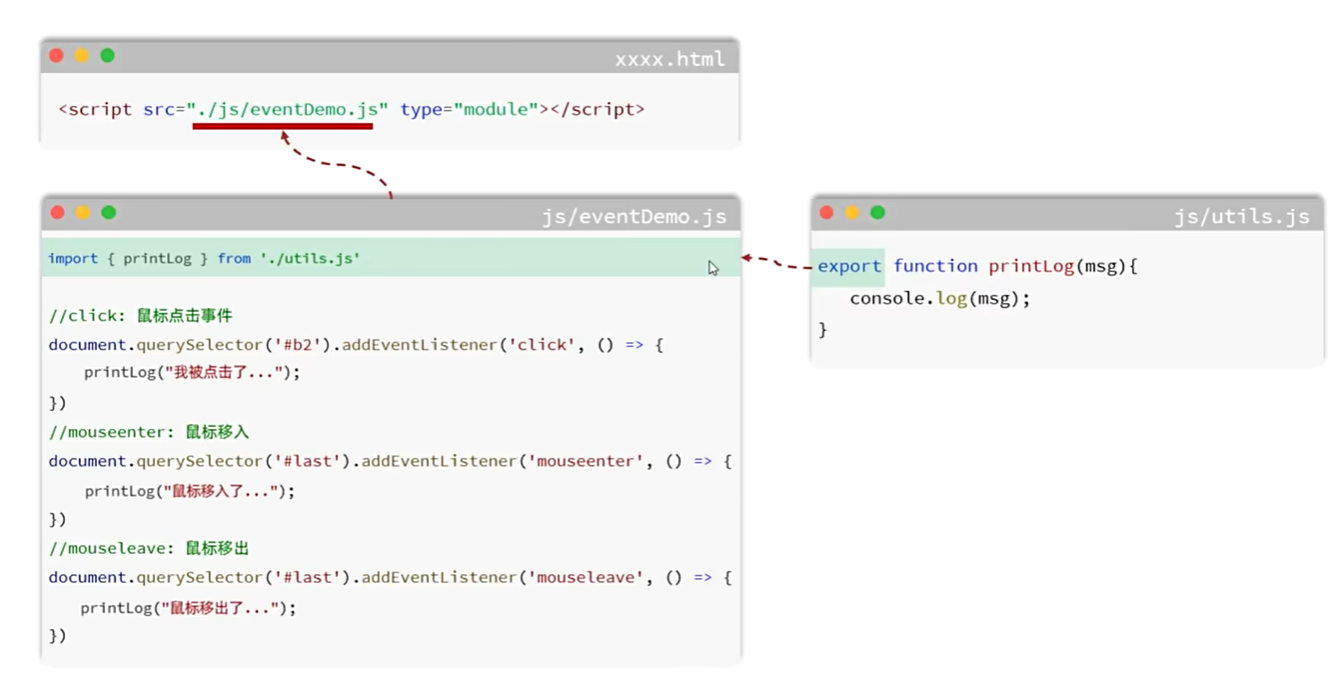
Task: Click the "./js/eventDemo.js" src value
Action: tap(288, 109)
